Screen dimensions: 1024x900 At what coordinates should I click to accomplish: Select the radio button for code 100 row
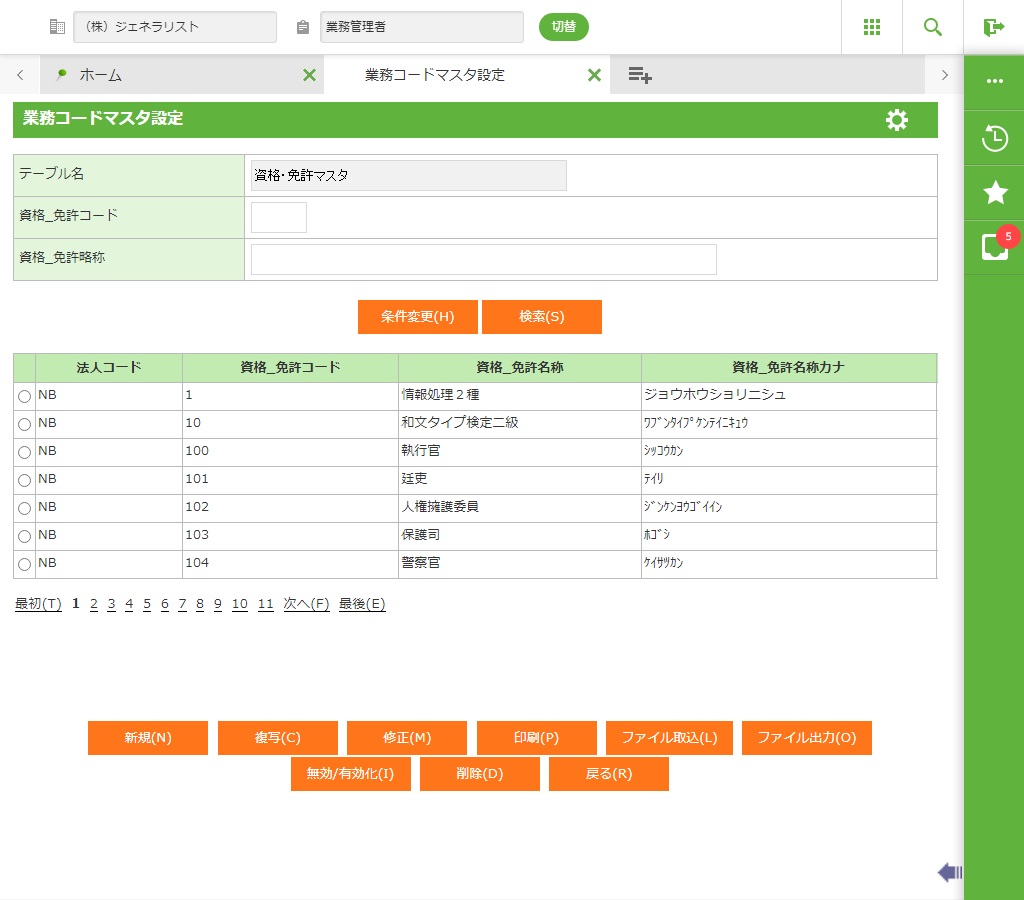pos(25,453)
